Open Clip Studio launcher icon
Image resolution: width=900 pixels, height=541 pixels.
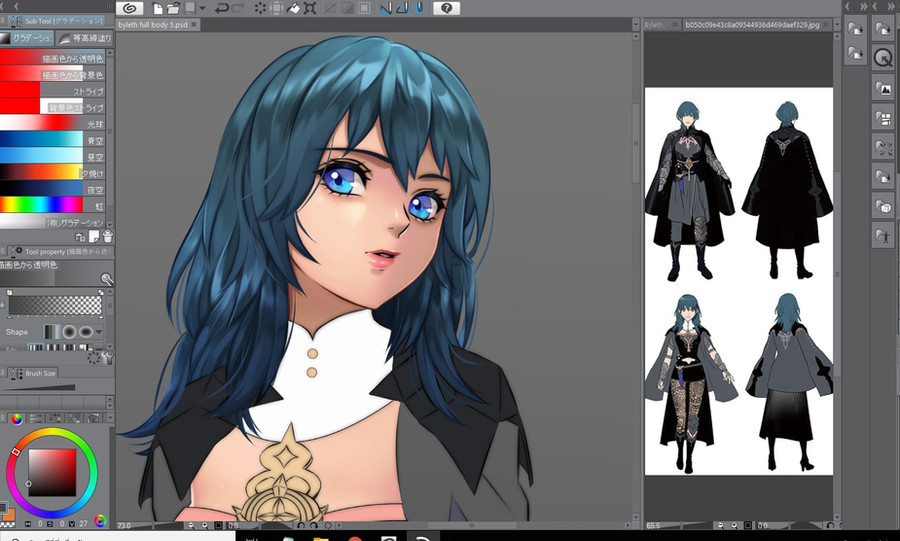click(x=129, y=8)
